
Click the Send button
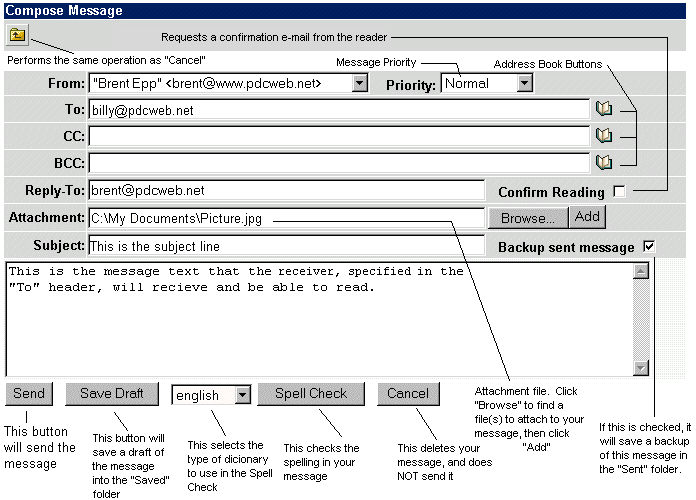(29, 393)
